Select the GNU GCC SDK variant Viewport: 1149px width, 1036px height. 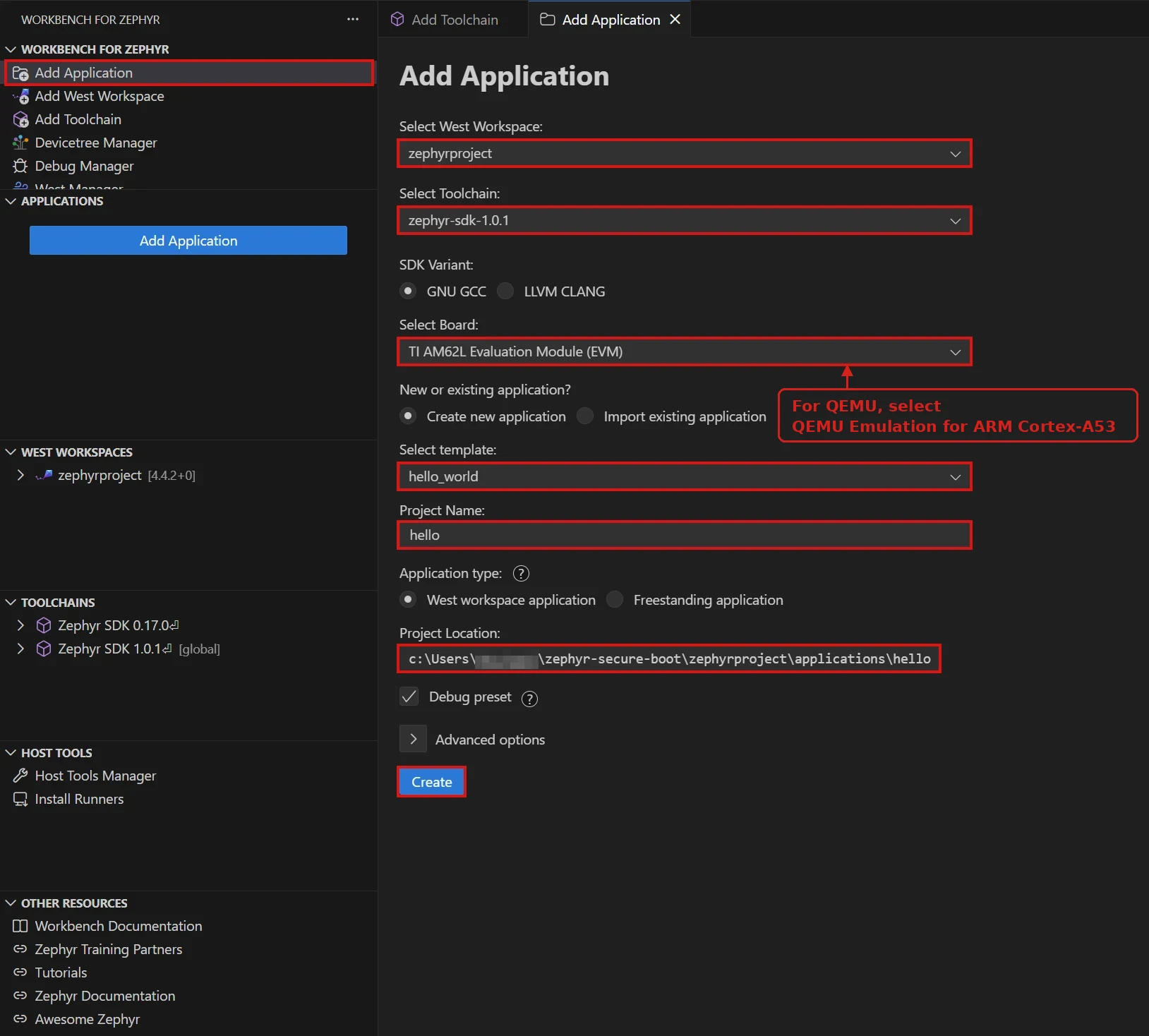click(408, 291)
